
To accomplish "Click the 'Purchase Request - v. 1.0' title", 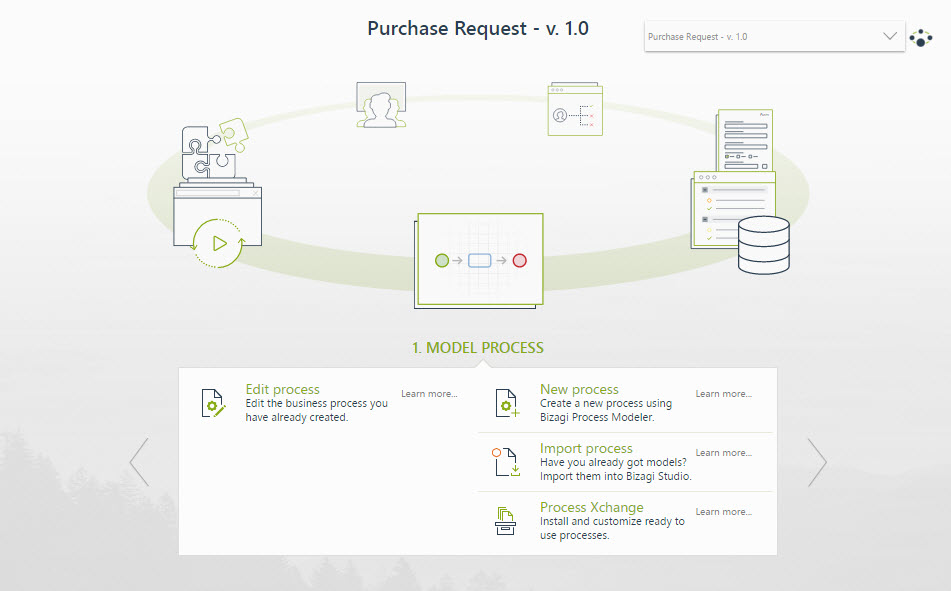I will pyautogui.click(x=478, y=29).
